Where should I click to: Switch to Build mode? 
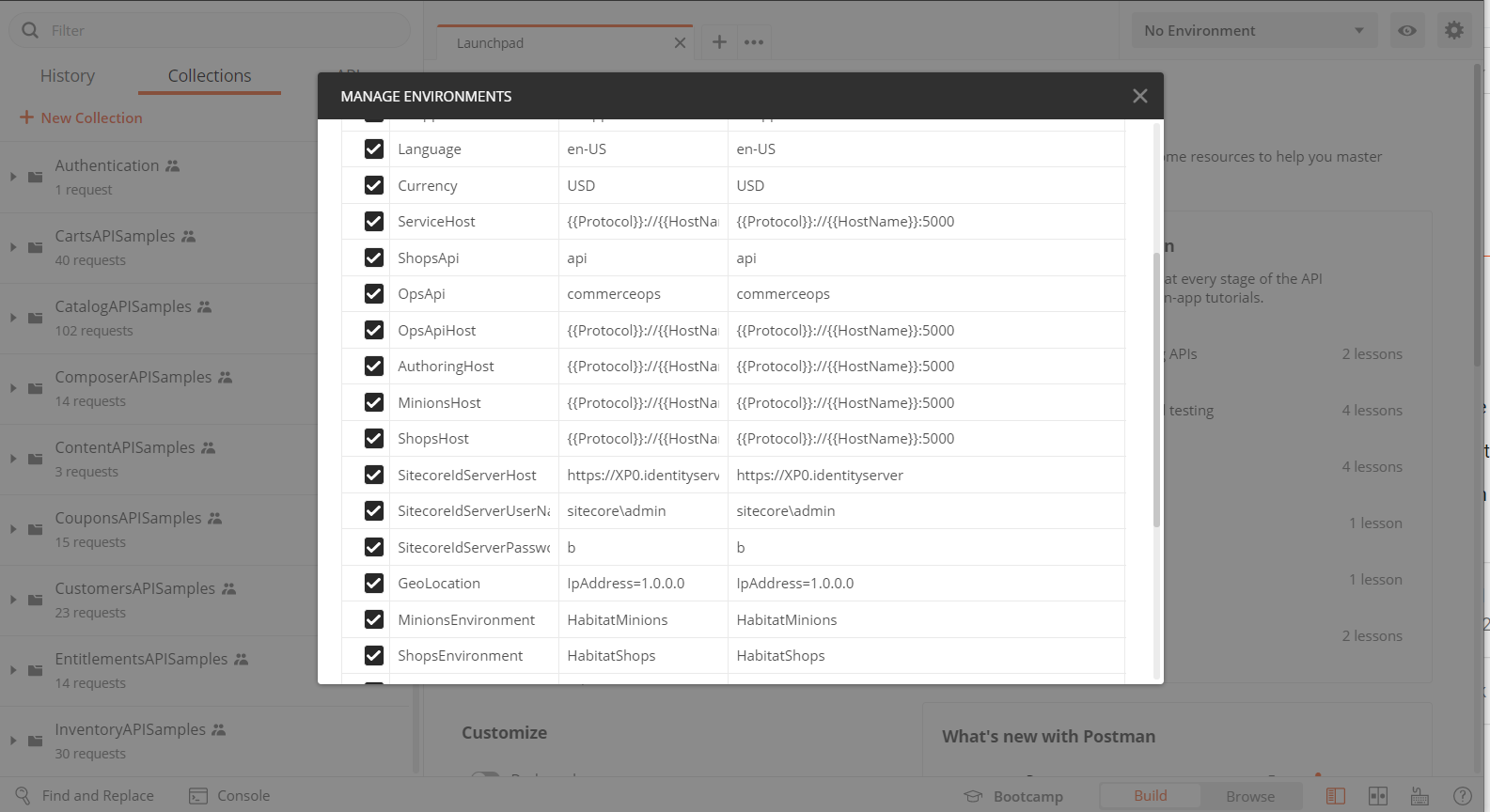coord(1150,796)
